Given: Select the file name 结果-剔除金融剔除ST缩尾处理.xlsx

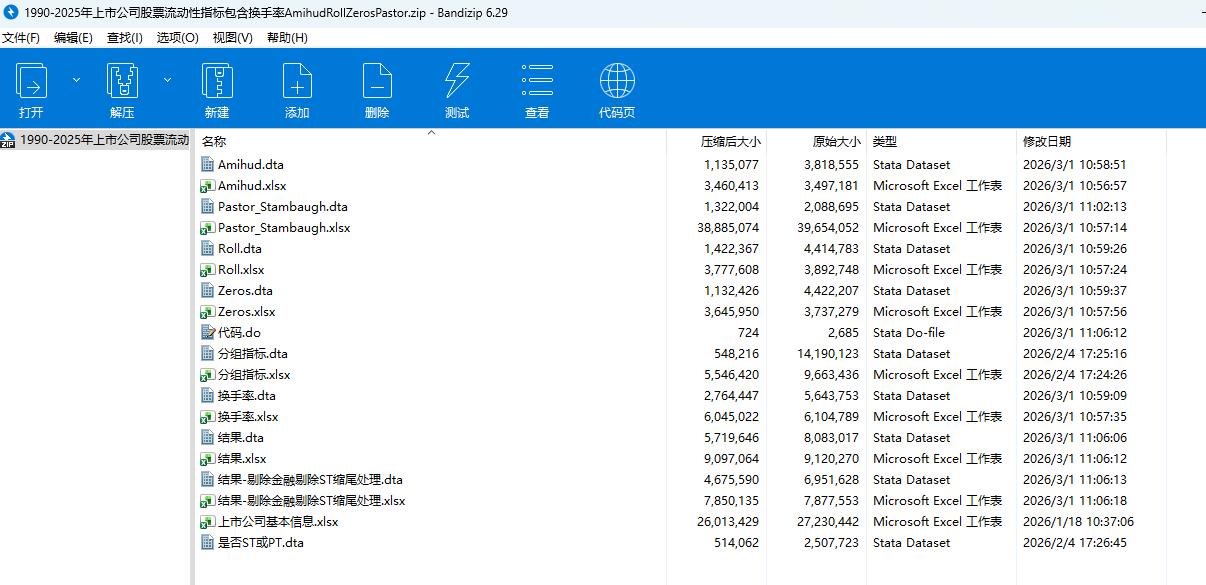Looking at the screenshot, I should pyautogui.click(x=312, y=500).
